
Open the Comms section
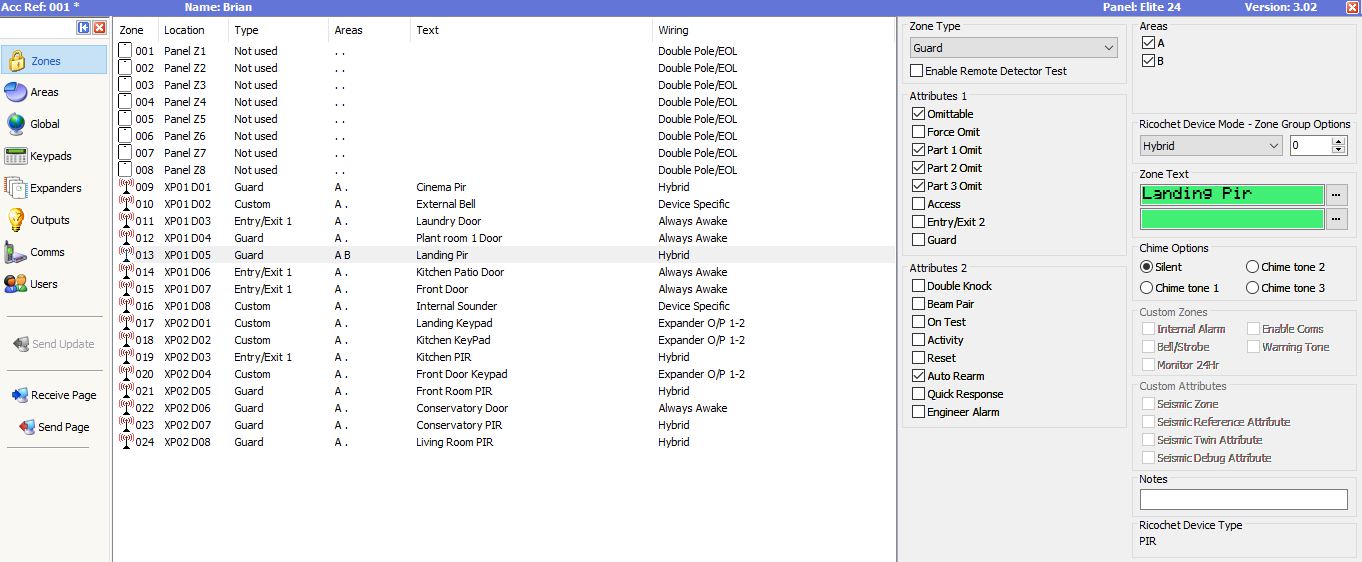(x=46, y=252)
